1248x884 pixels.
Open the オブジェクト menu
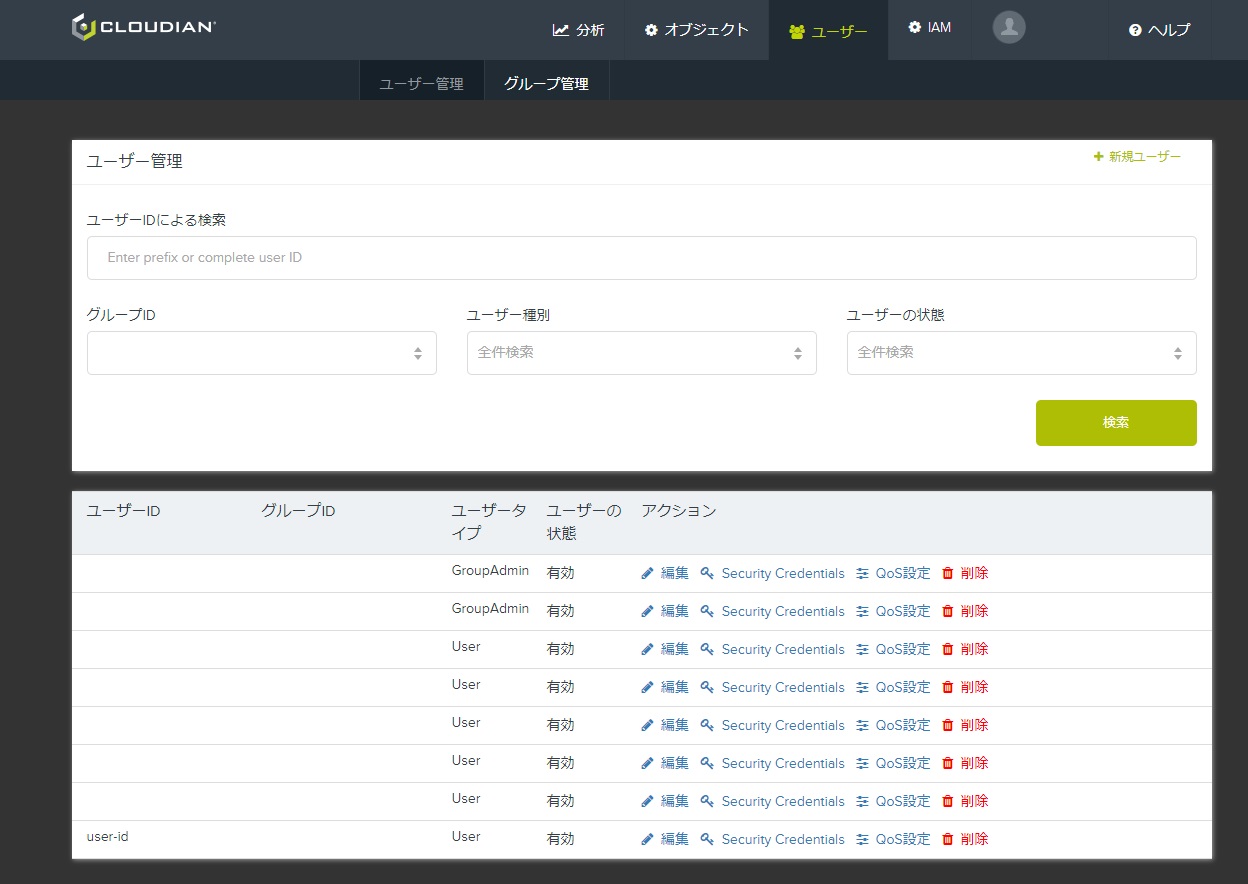pyautogui.click(x=697, y=30)
